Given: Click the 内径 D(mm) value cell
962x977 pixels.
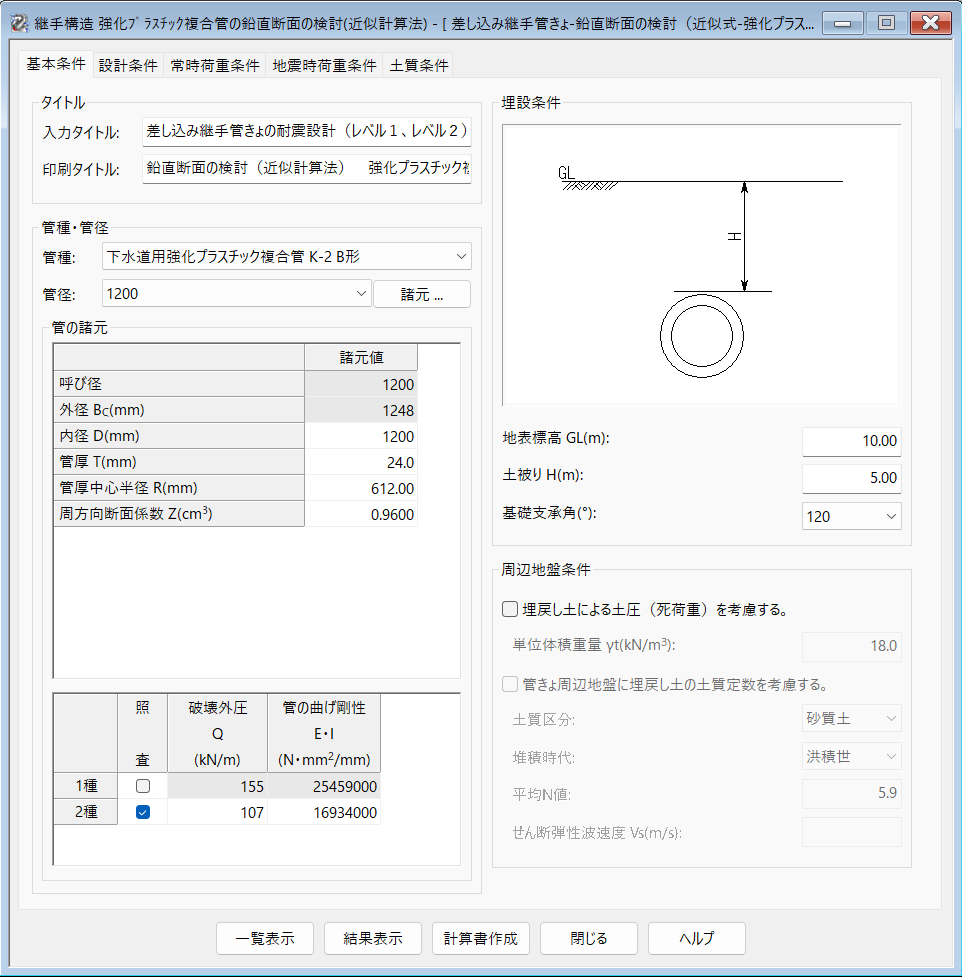Looking at the screenshot, I should pyautogui.click(x=360, y=437).
